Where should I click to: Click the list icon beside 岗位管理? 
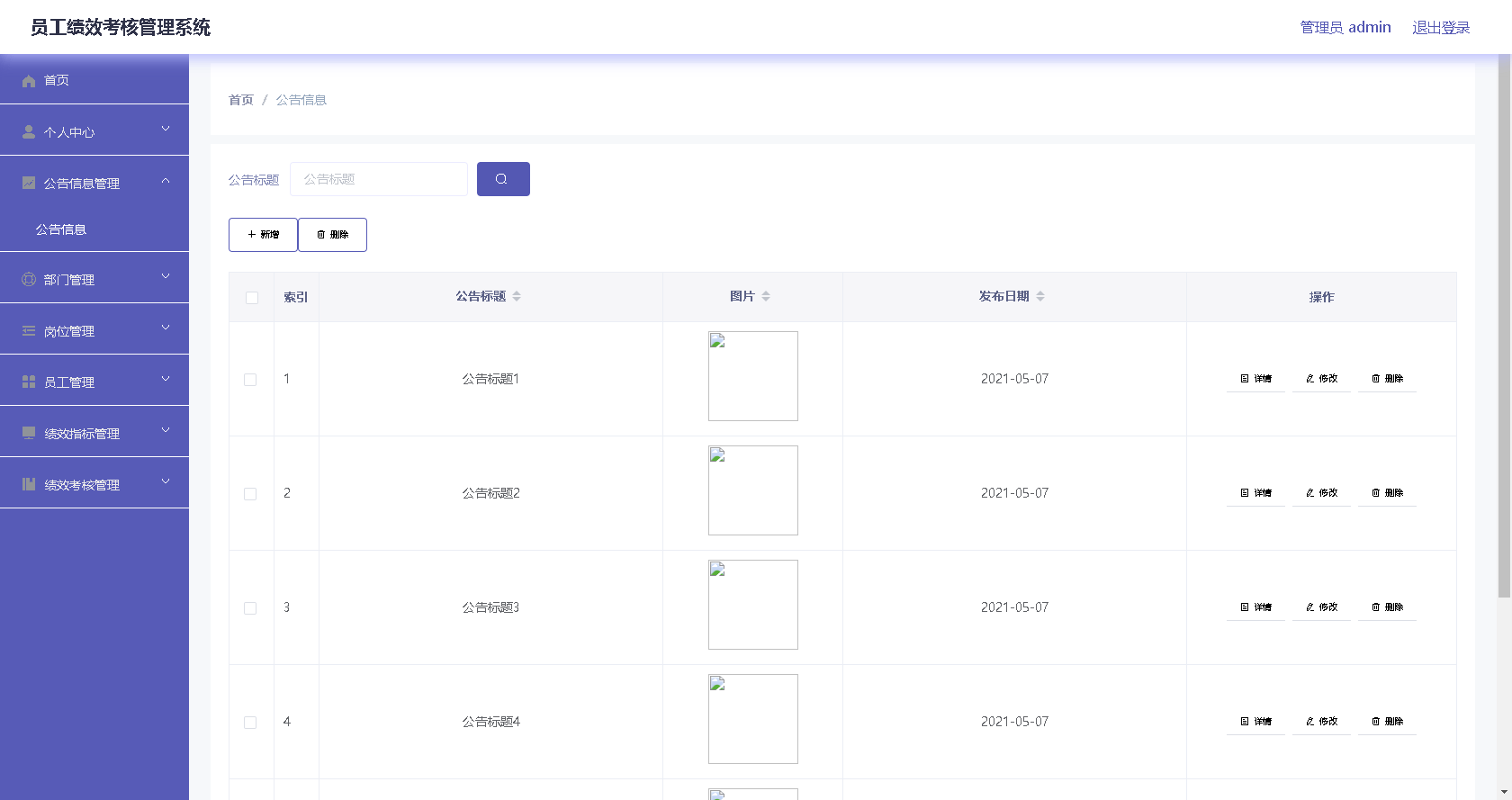click(x=29, y=331)
